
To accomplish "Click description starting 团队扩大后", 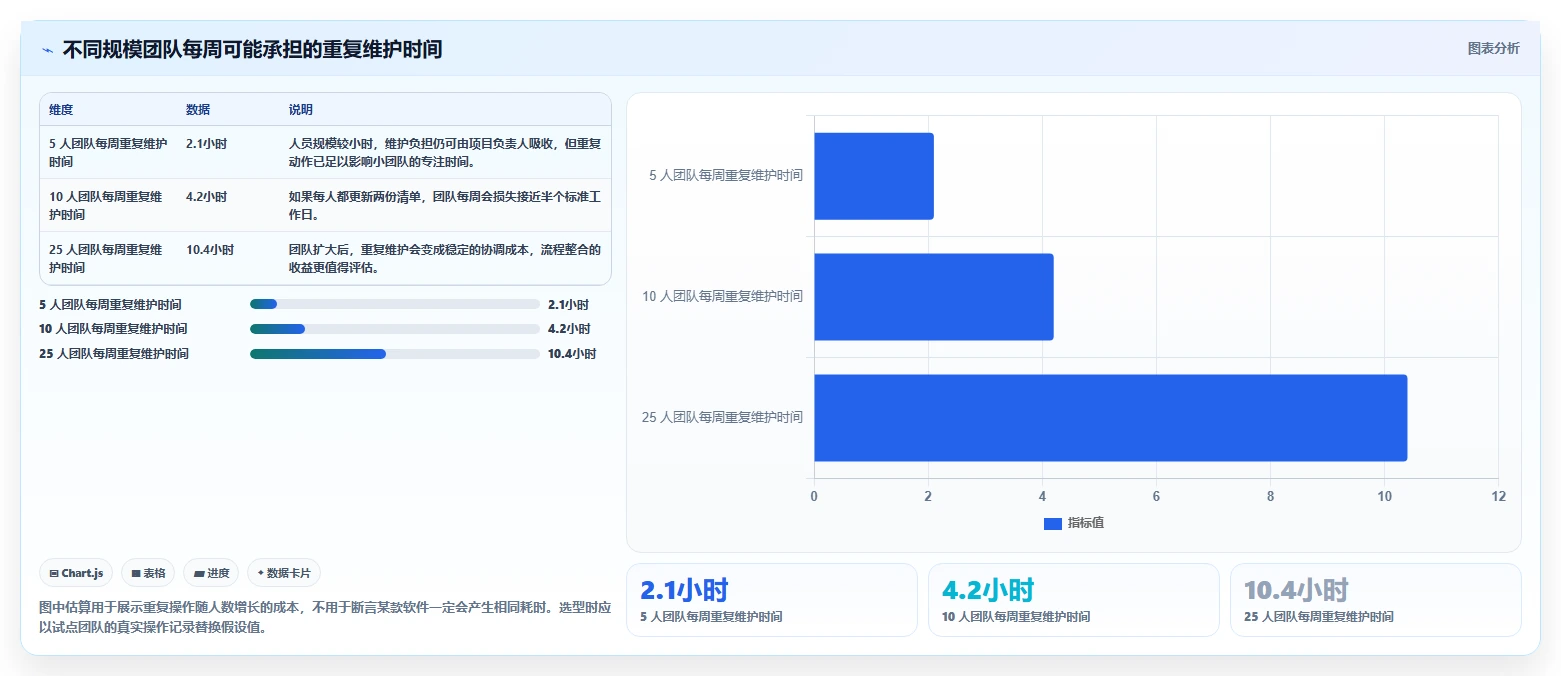I will click(445, 258).
